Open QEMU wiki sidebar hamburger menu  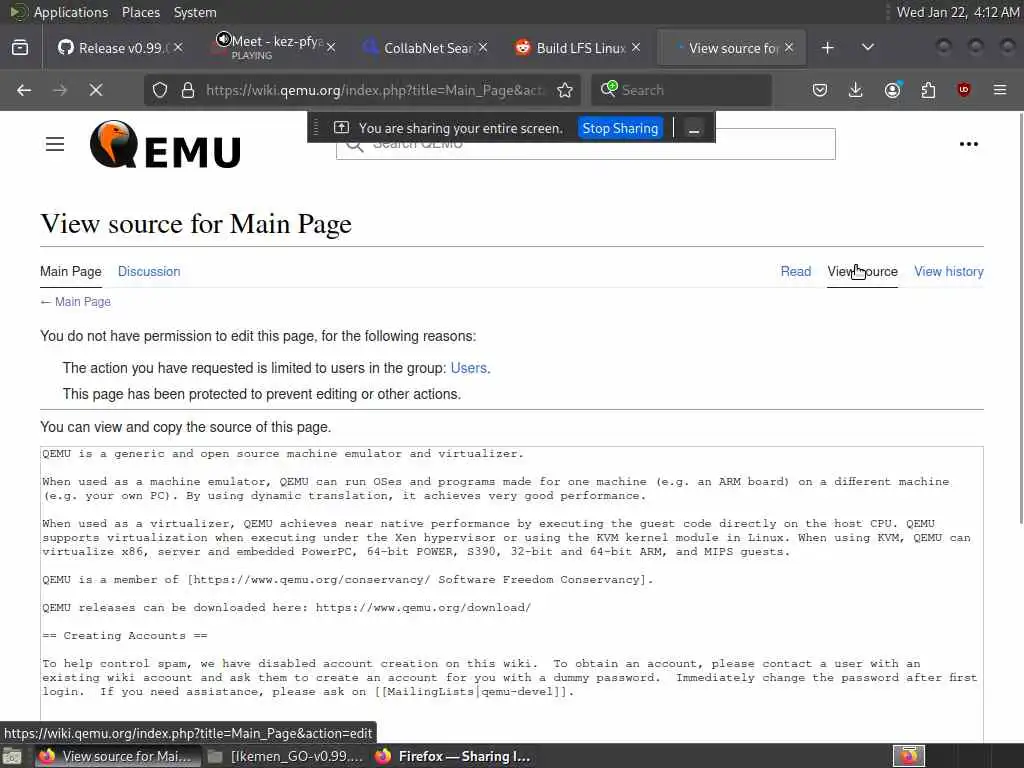tap(55, 144)
